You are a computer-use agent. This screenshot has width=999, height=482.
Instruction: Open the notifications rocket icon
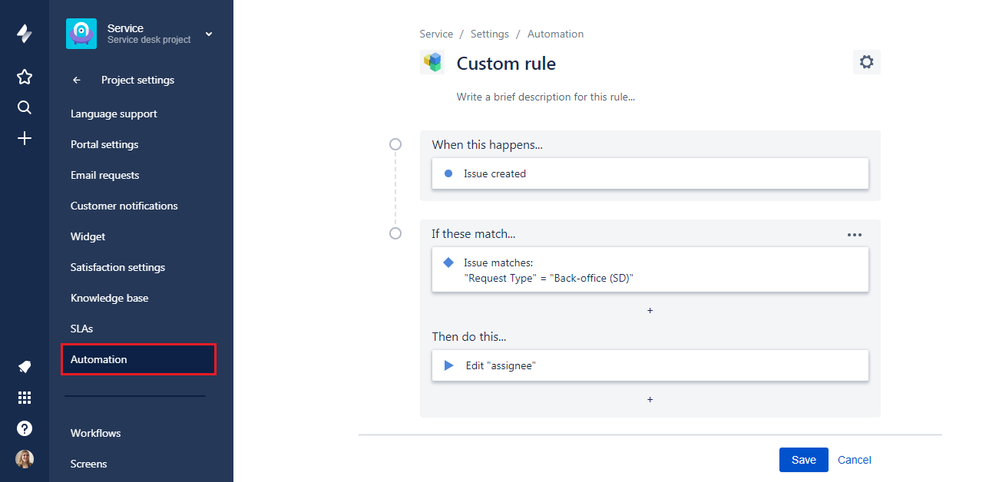coord(25,367)
